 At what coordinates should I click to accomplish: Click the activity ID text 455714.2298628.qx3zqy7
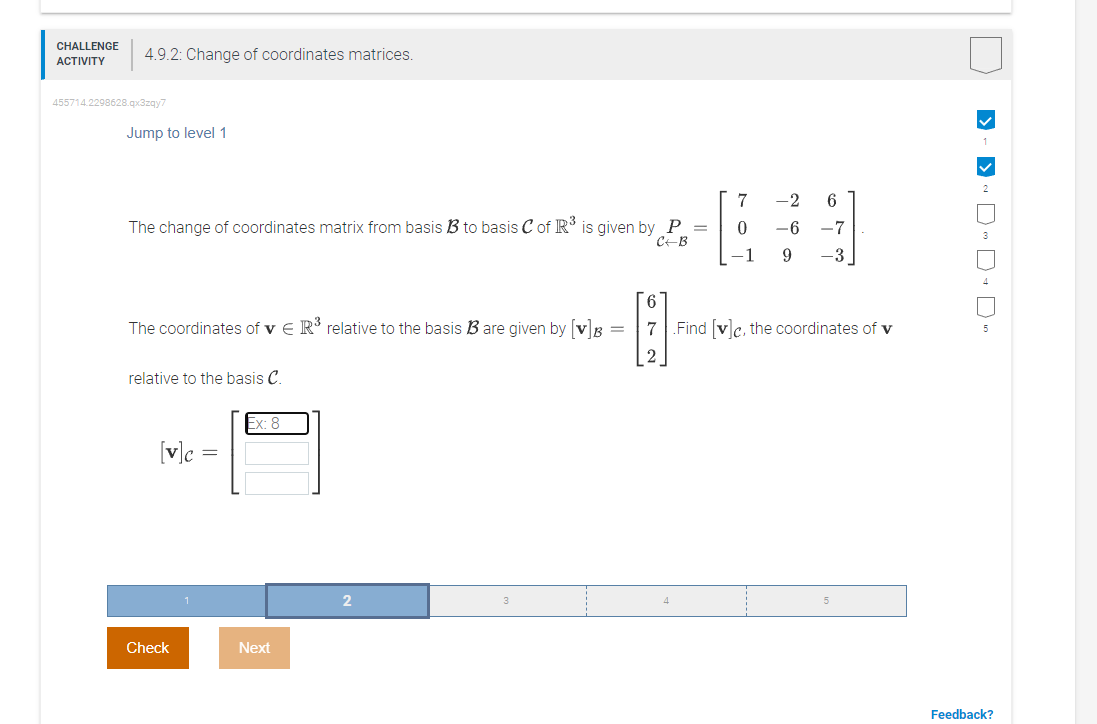click(x=108, y=102)
